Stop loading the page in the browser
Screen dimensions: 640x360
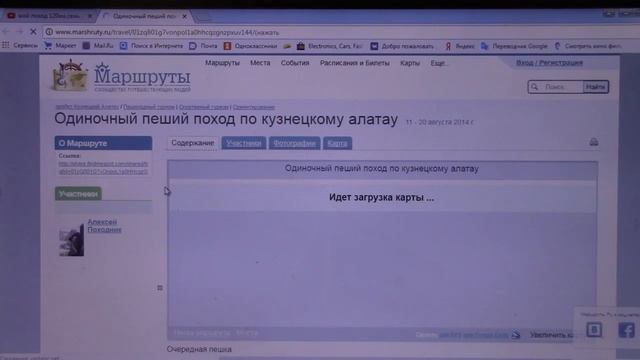click(33, 31)
